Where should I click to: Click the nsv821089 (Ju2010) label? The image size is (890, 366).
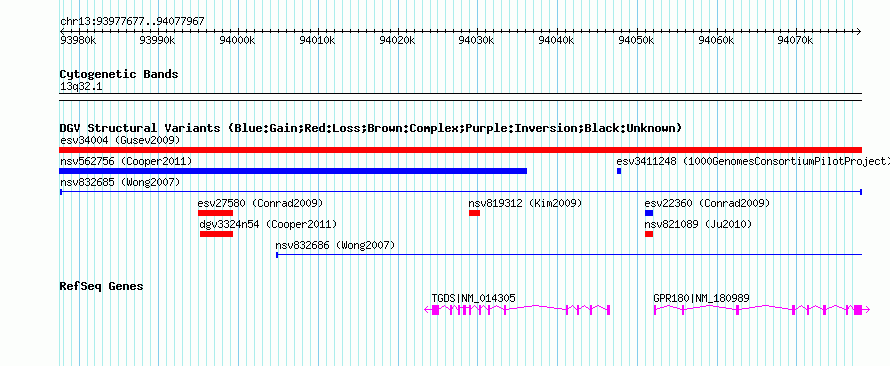point(698,224)
